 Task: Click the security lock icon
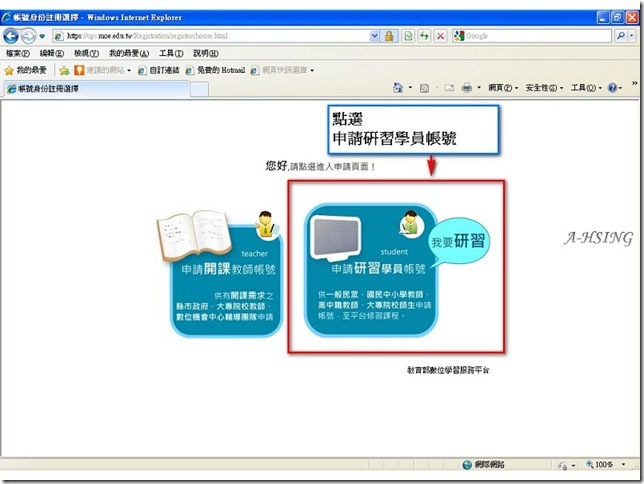click(389, 36)
